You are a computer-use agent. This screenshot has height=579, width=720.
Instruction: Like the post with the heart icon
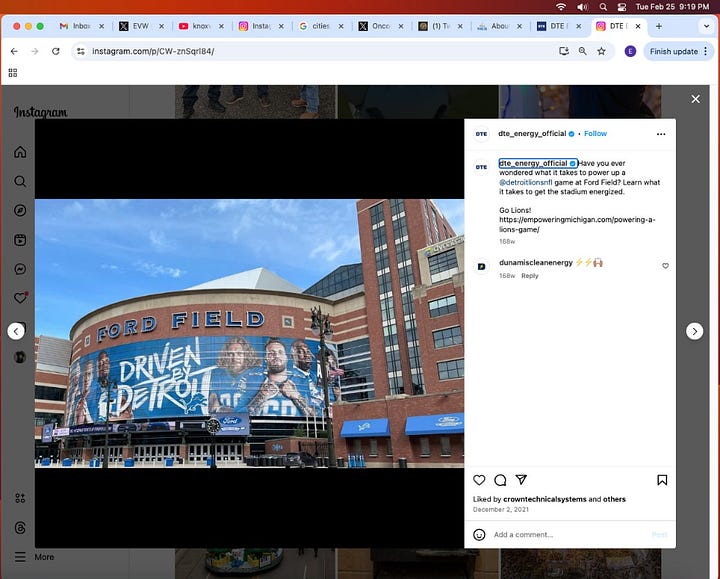coord(479,480)
